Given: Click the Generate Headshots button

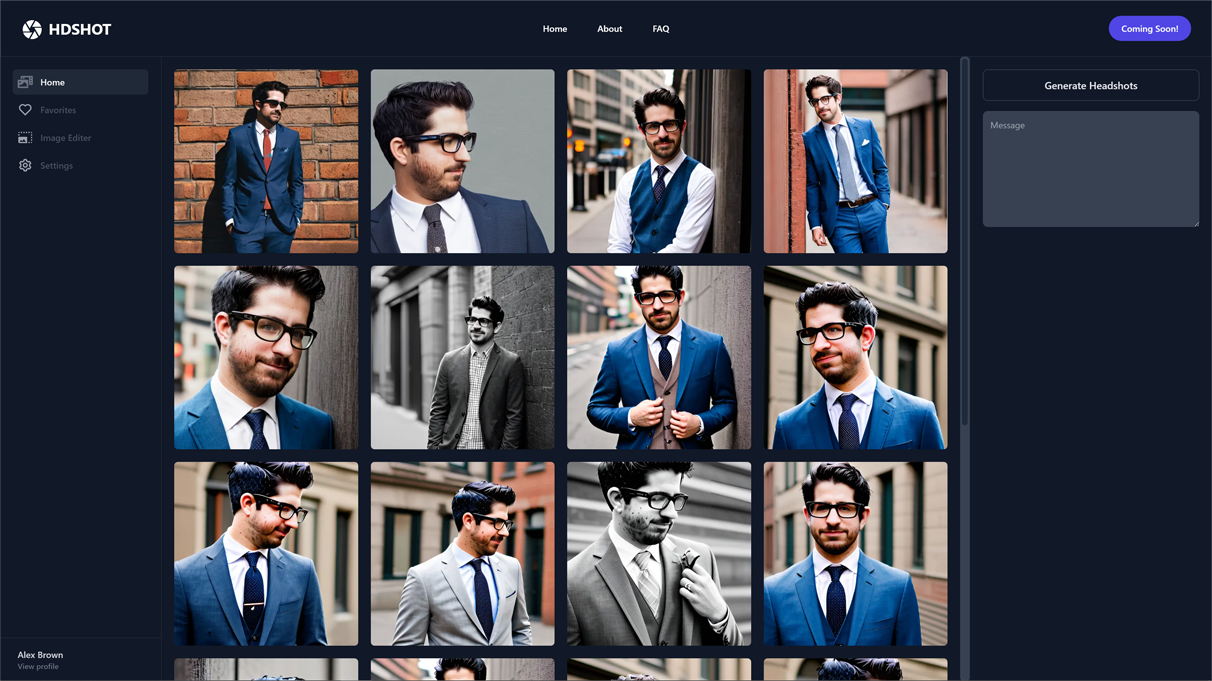Looking at the screenshot, I should click(1090, 86).
